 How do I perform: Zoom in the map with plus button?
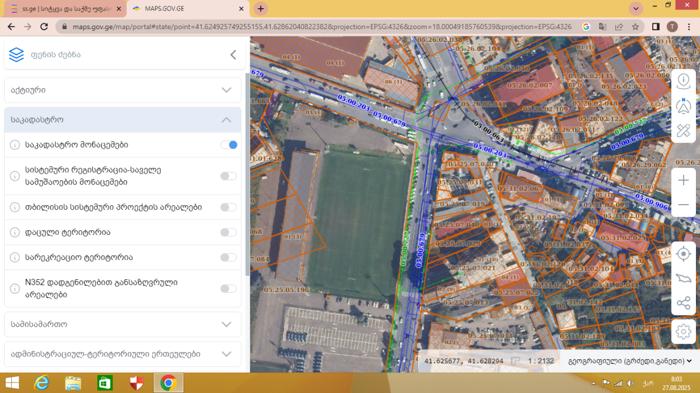coord(683,180)
